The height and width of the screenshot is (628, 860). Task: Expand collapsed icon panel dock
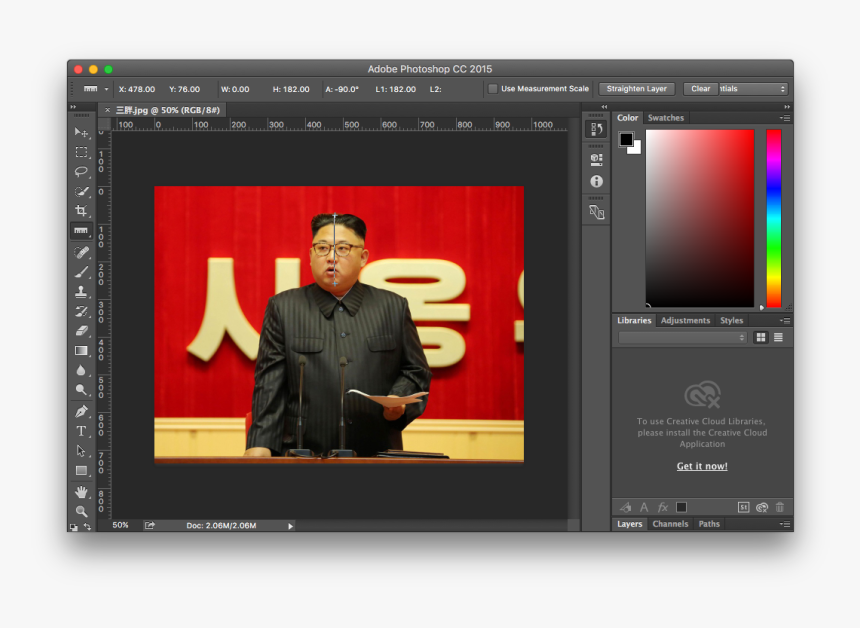click(604, 107)
